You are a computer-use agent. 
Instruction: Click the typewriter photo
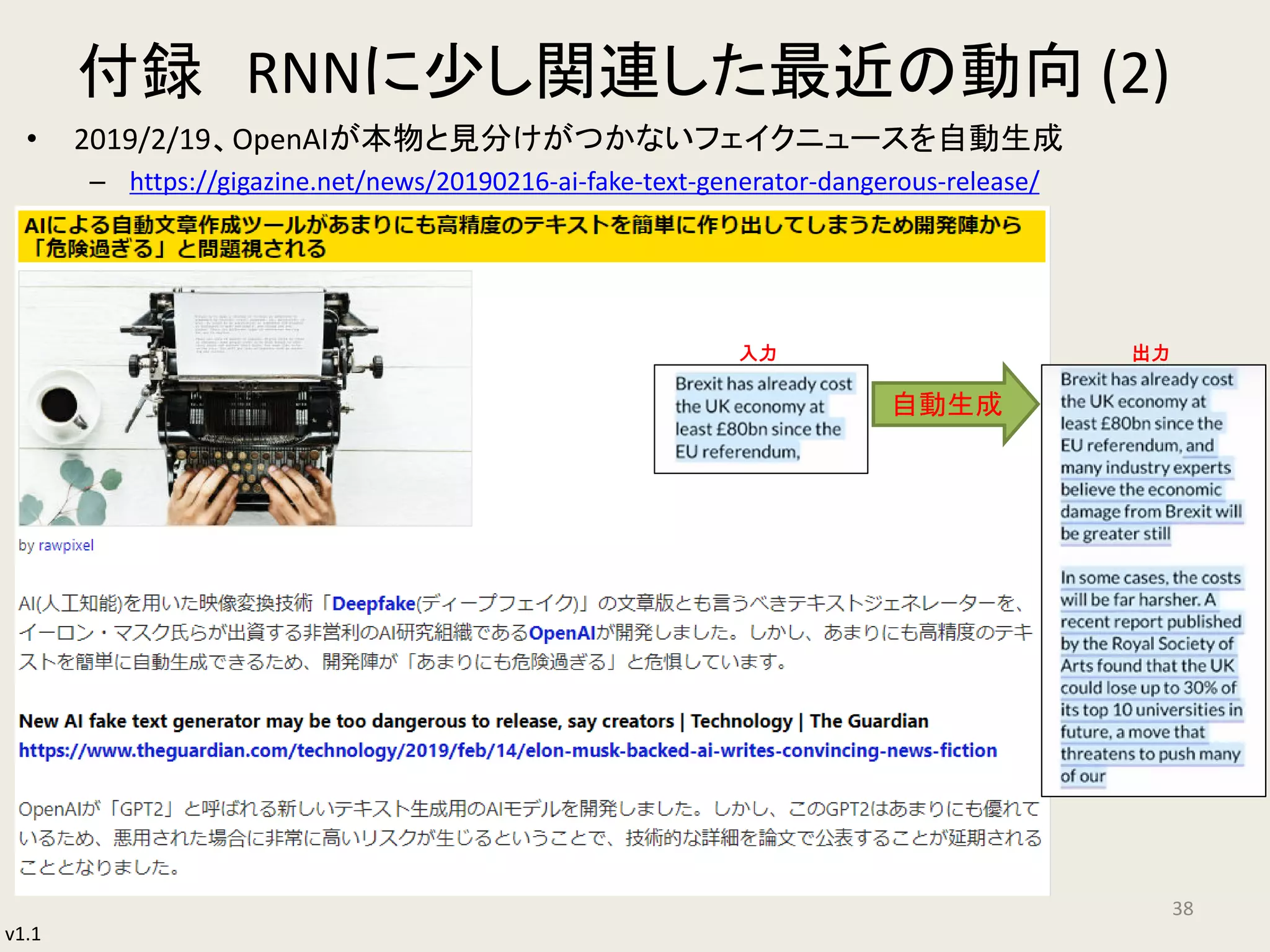(245, 399)
